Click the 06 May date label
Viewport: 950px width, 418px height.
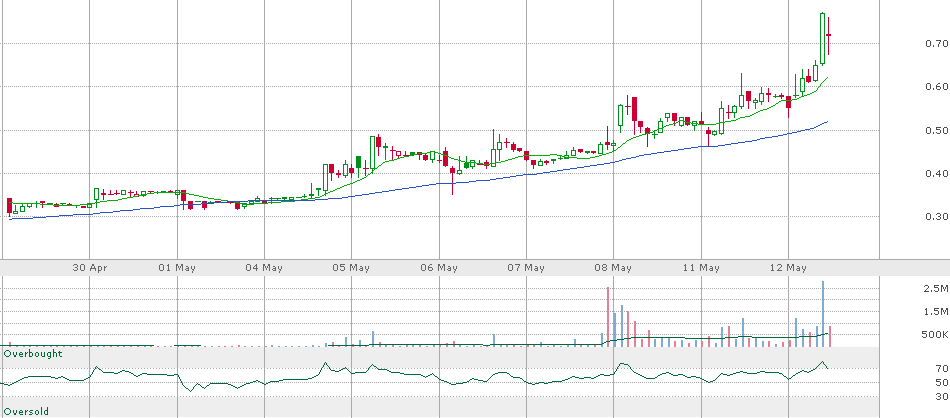(439, 267)
